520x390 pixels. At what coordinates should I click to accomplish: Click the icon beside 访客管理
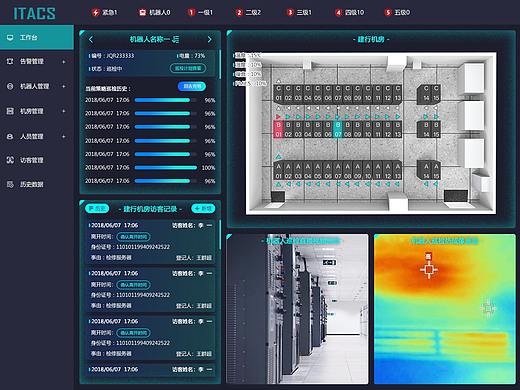point(10,160)
